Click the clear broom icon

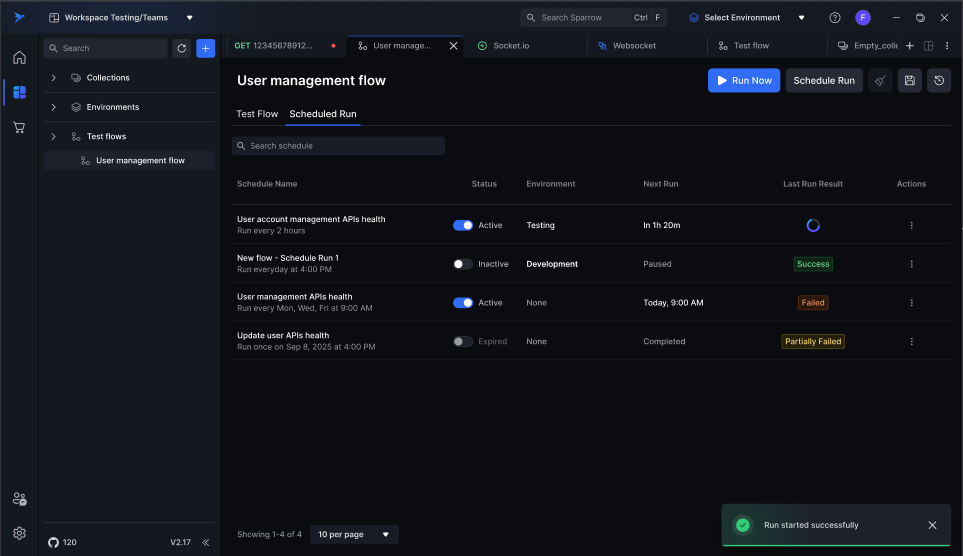[879, 81]
